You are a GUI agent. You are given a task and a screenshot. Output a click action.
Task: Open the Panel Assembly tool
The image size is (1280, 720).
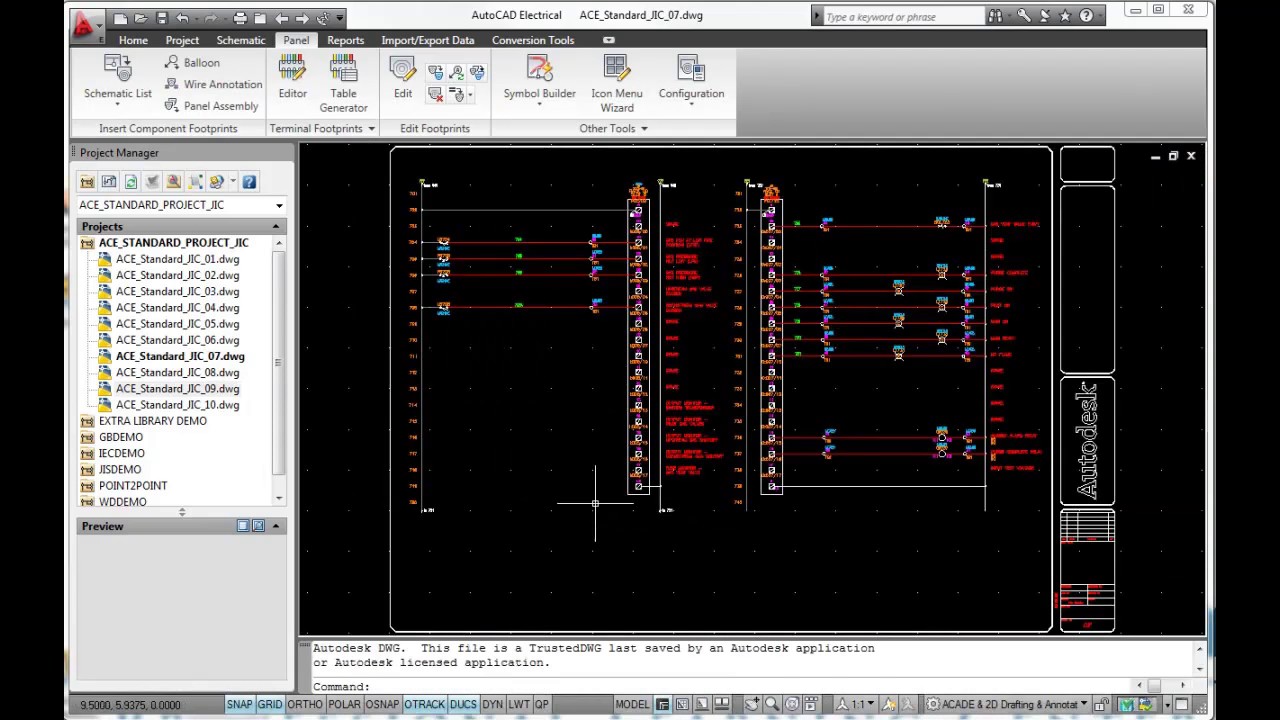(x=211, y=106)
